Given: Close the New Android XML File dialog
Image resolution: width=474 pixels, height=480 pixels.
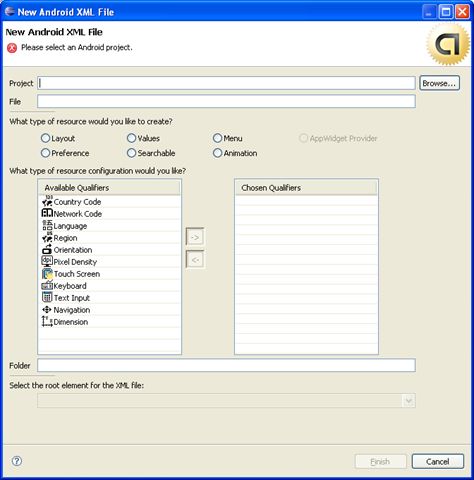Looking at the screenshot, I should [462, 12].
